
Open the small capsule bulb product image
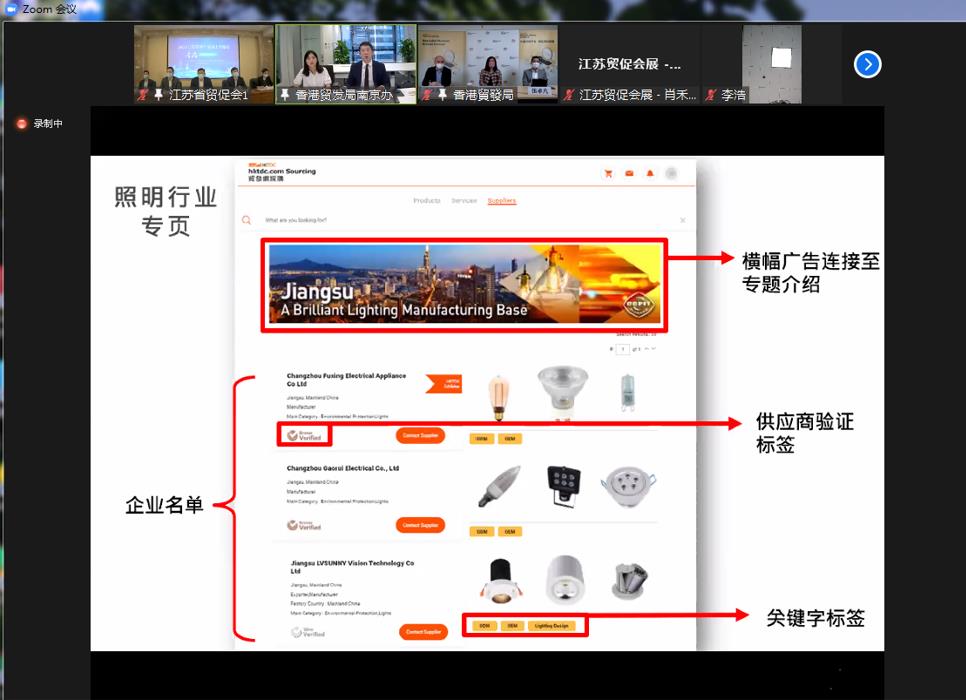click(x=627, y=393)
